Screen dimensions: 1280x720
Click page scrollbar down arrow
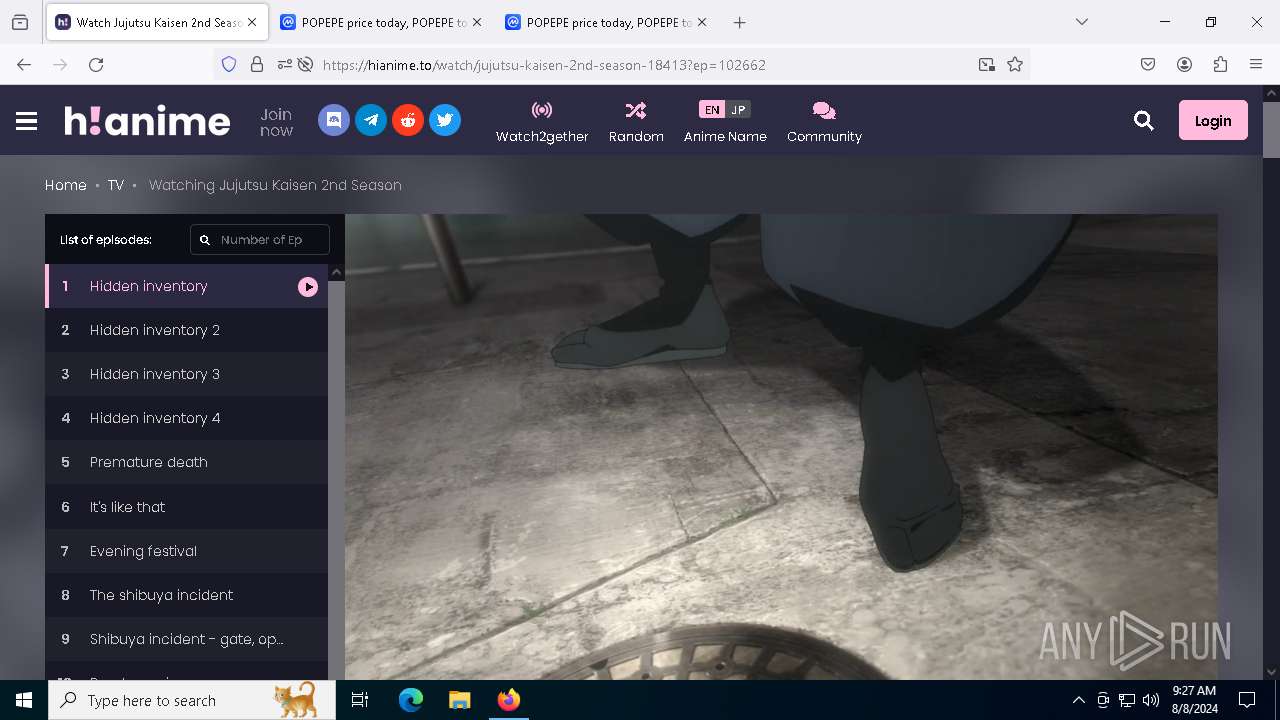click(x=1271, y=672)
